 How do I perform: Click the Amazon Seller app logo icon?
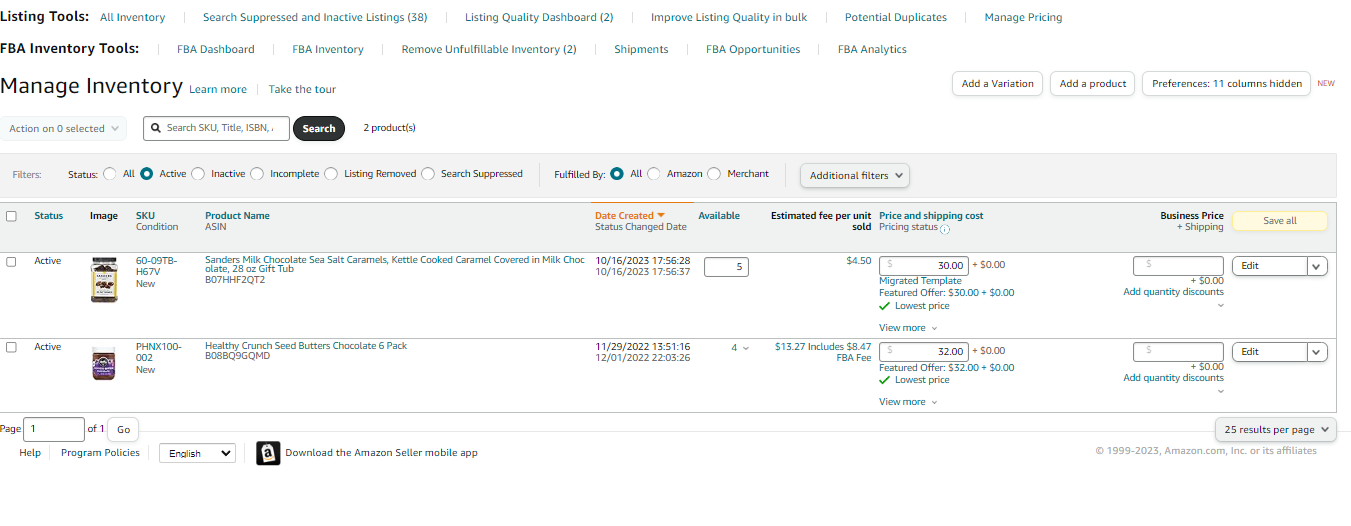[x=268, y=453]
